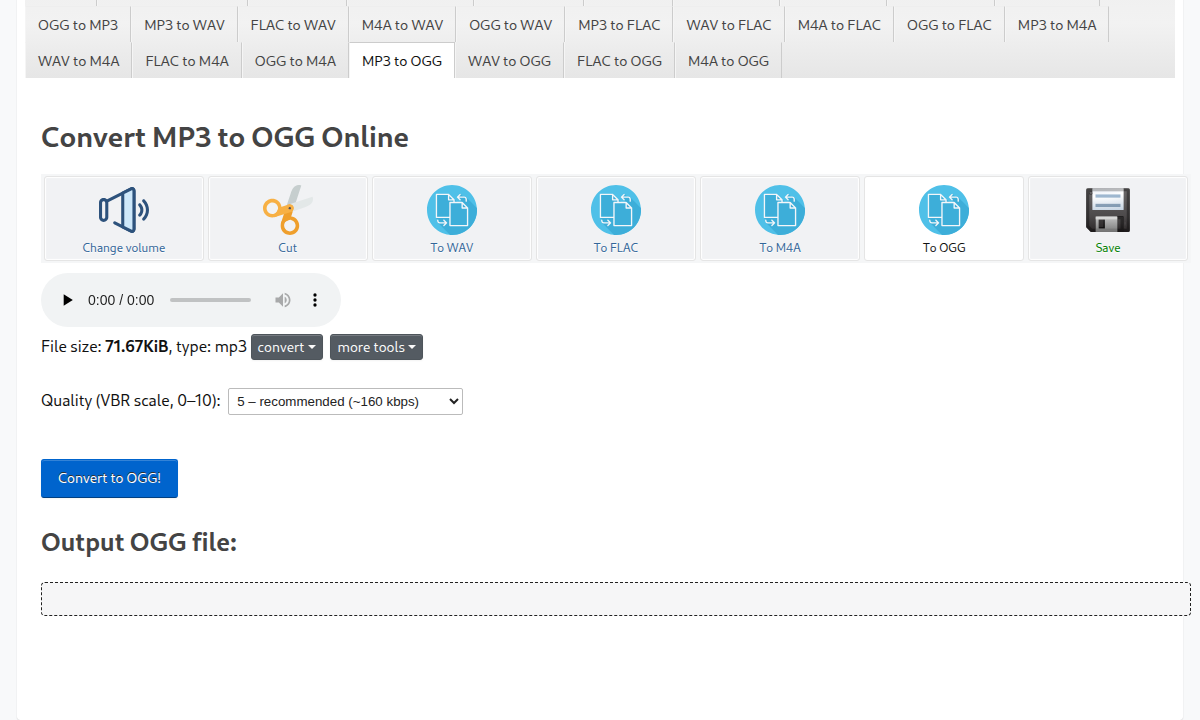Click the Convert MP3 to OGG Online heading

(225, 137)
